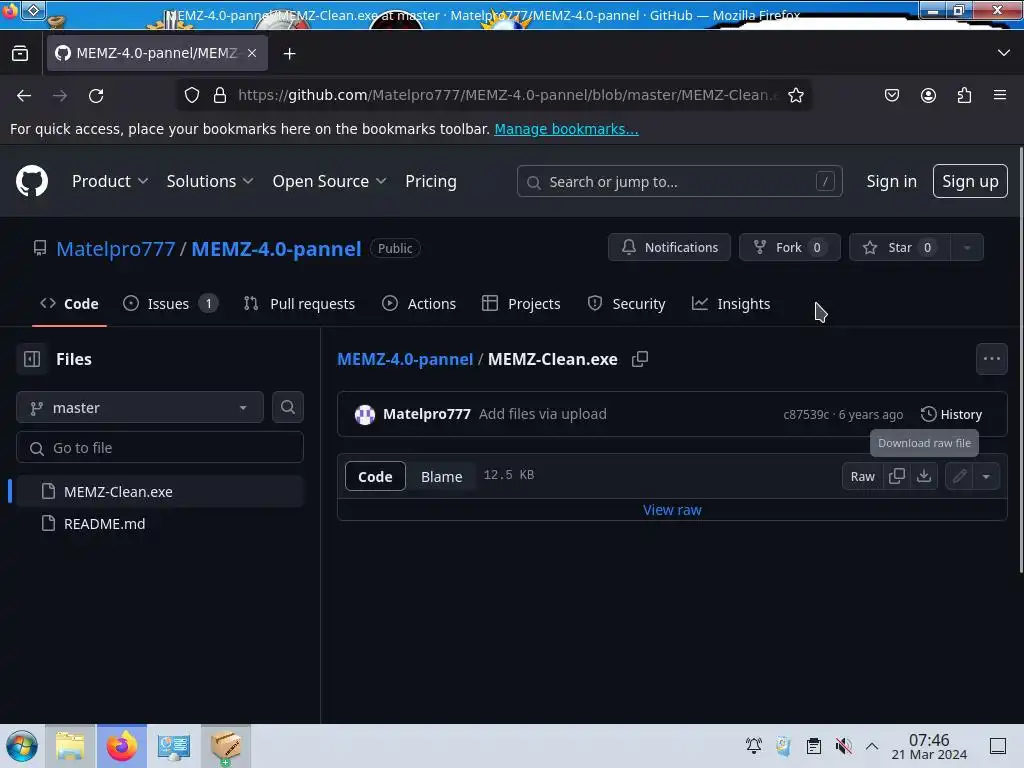Open the three-dots more file actions button
Viewport: 1024px width, 768px height.
coord(991,359)
